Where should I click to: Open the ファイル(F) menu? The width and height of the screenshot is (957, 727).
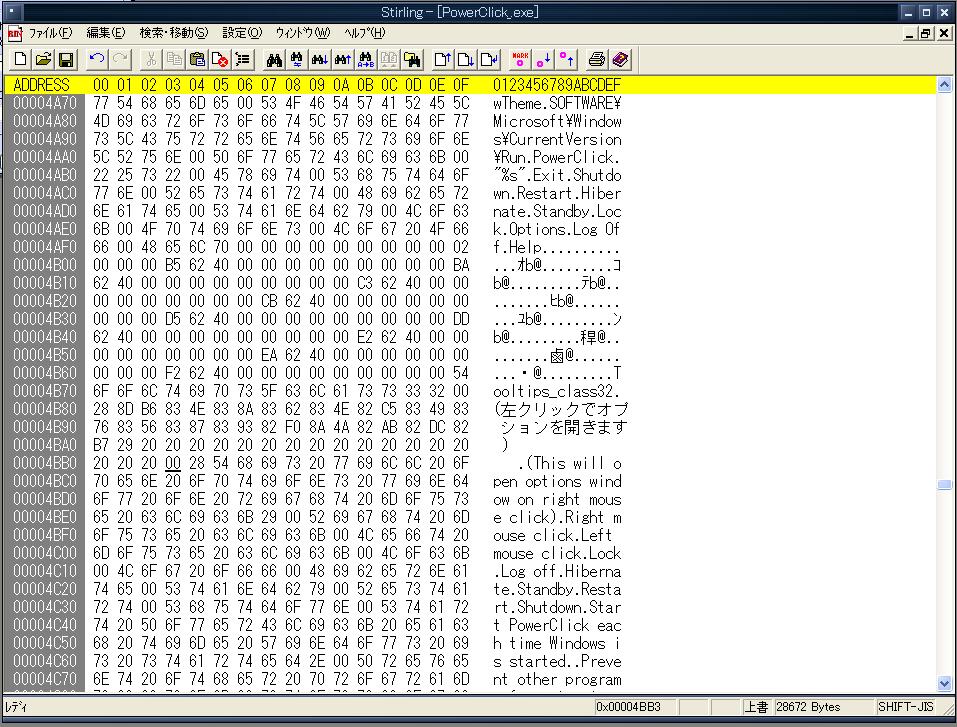coord(50,33)
